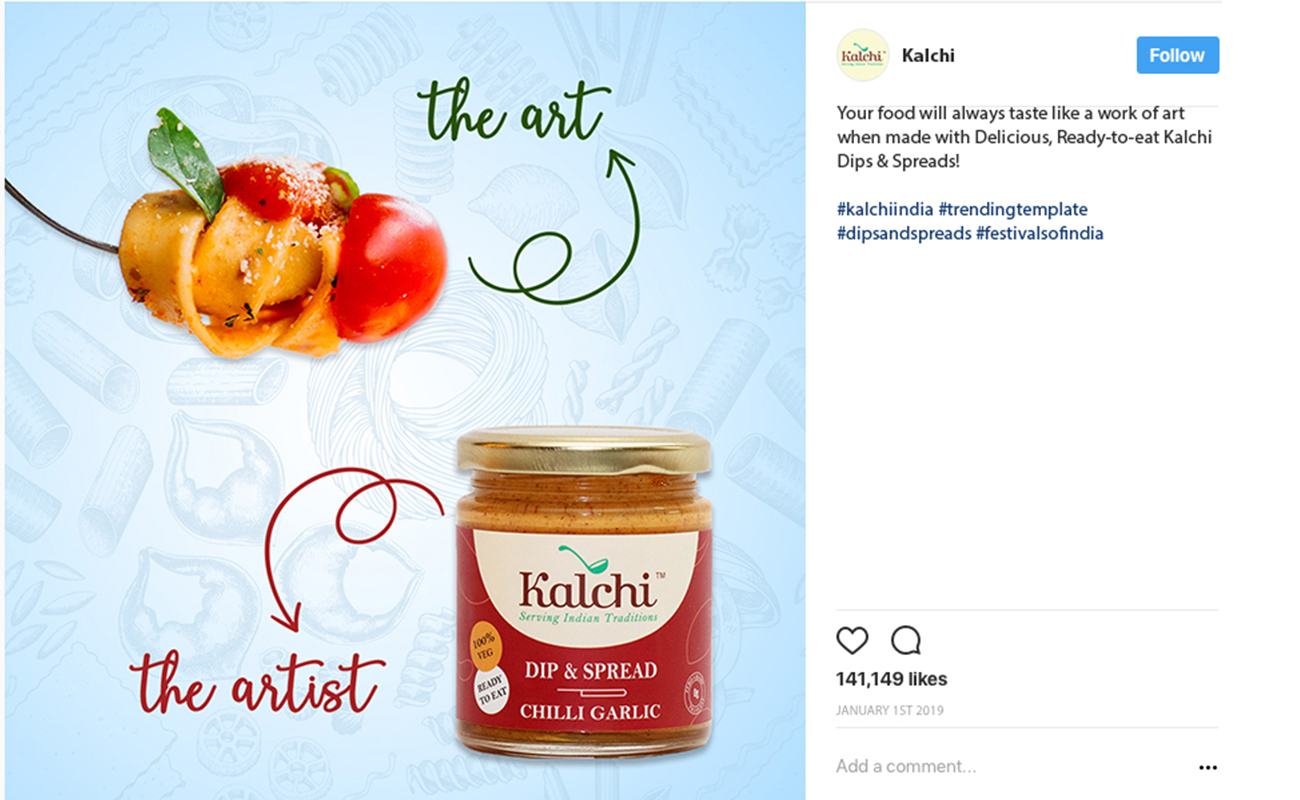Click the January 1st 2019 timestamp
Image resolution: width=1300 pixels, height=800 pixels.
click(x=890, y=711)
